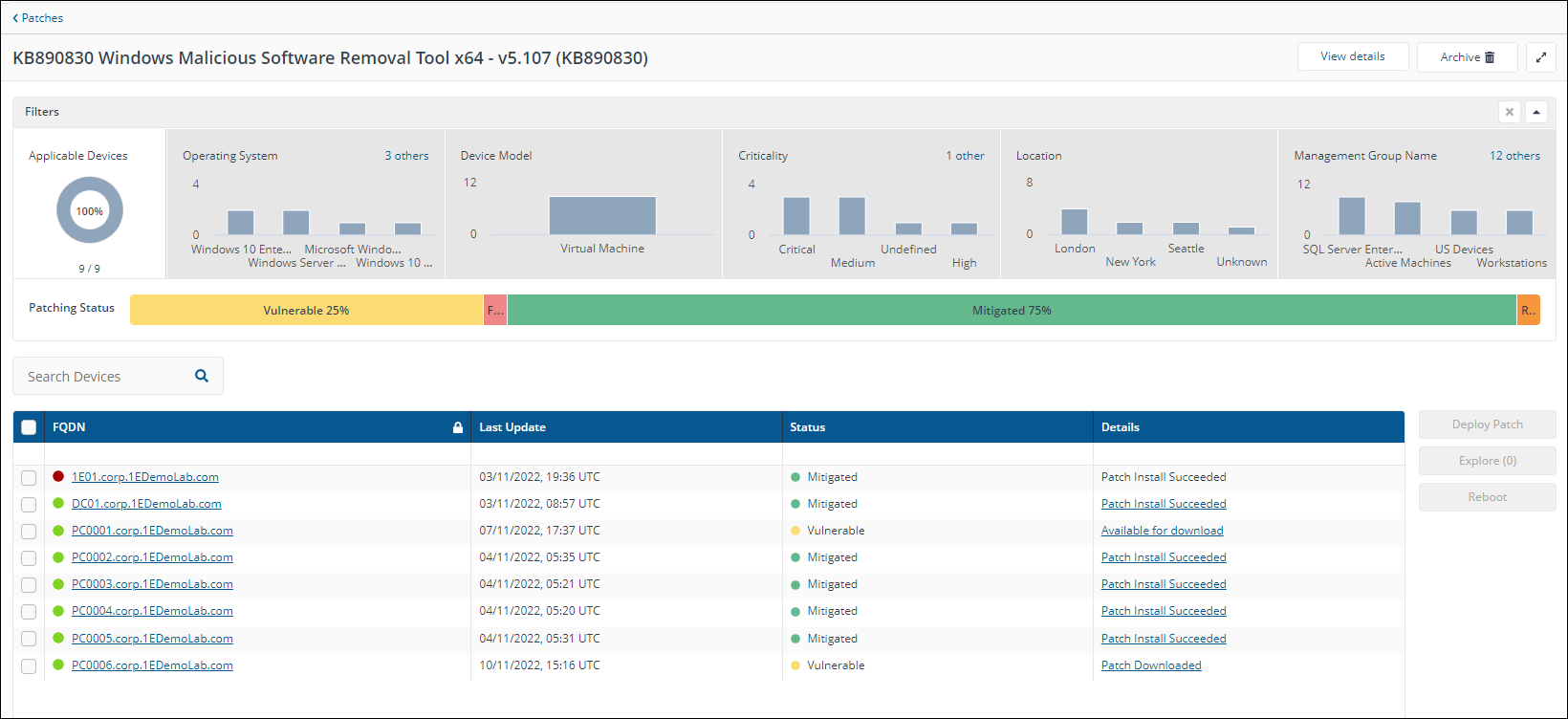Click into the Search Devices field
The width and height of the screenshot is (1568, 719).
point(105,377)
